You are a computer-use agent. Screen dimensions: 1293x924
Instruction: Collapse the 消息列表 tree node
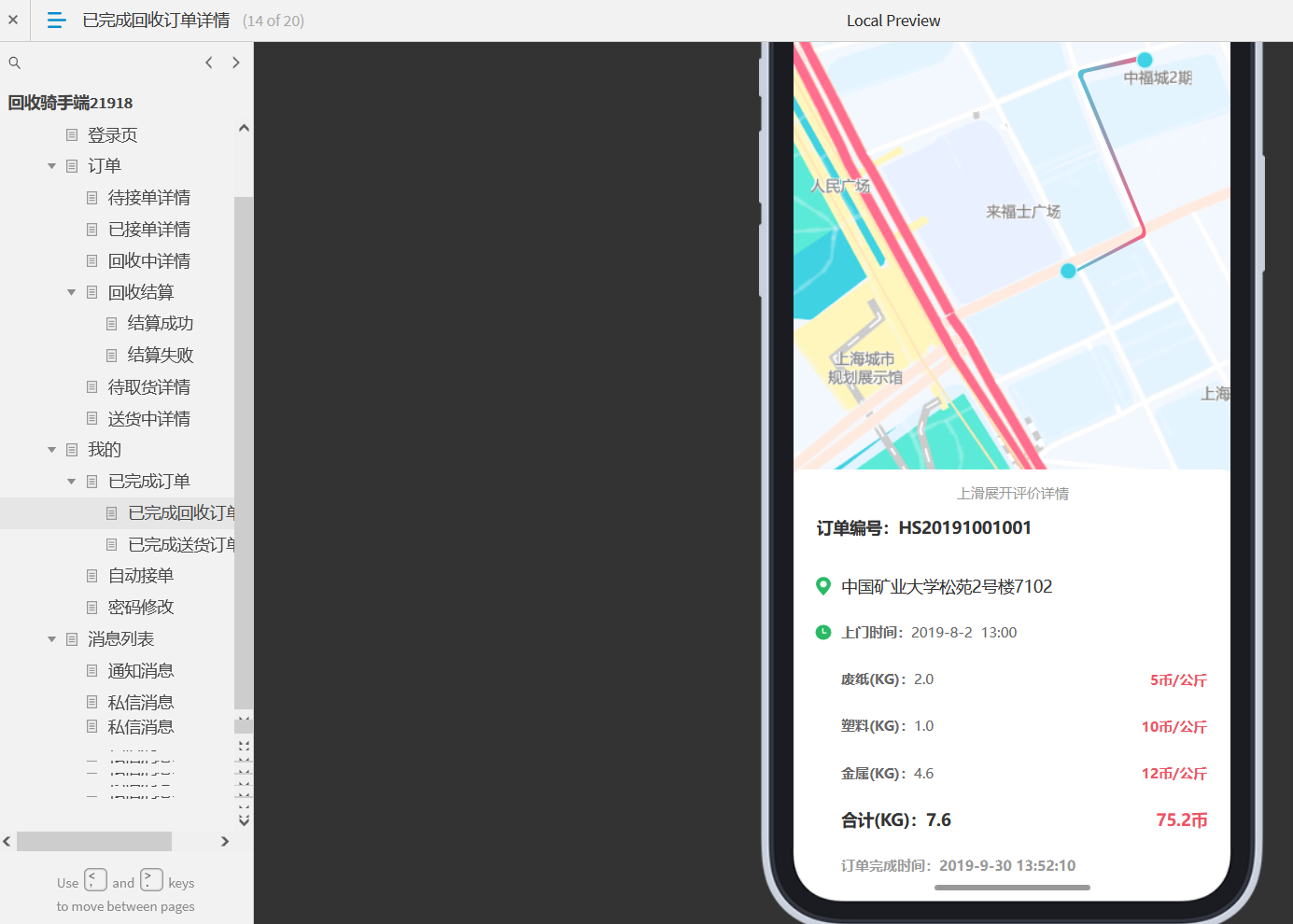[52, 639]
